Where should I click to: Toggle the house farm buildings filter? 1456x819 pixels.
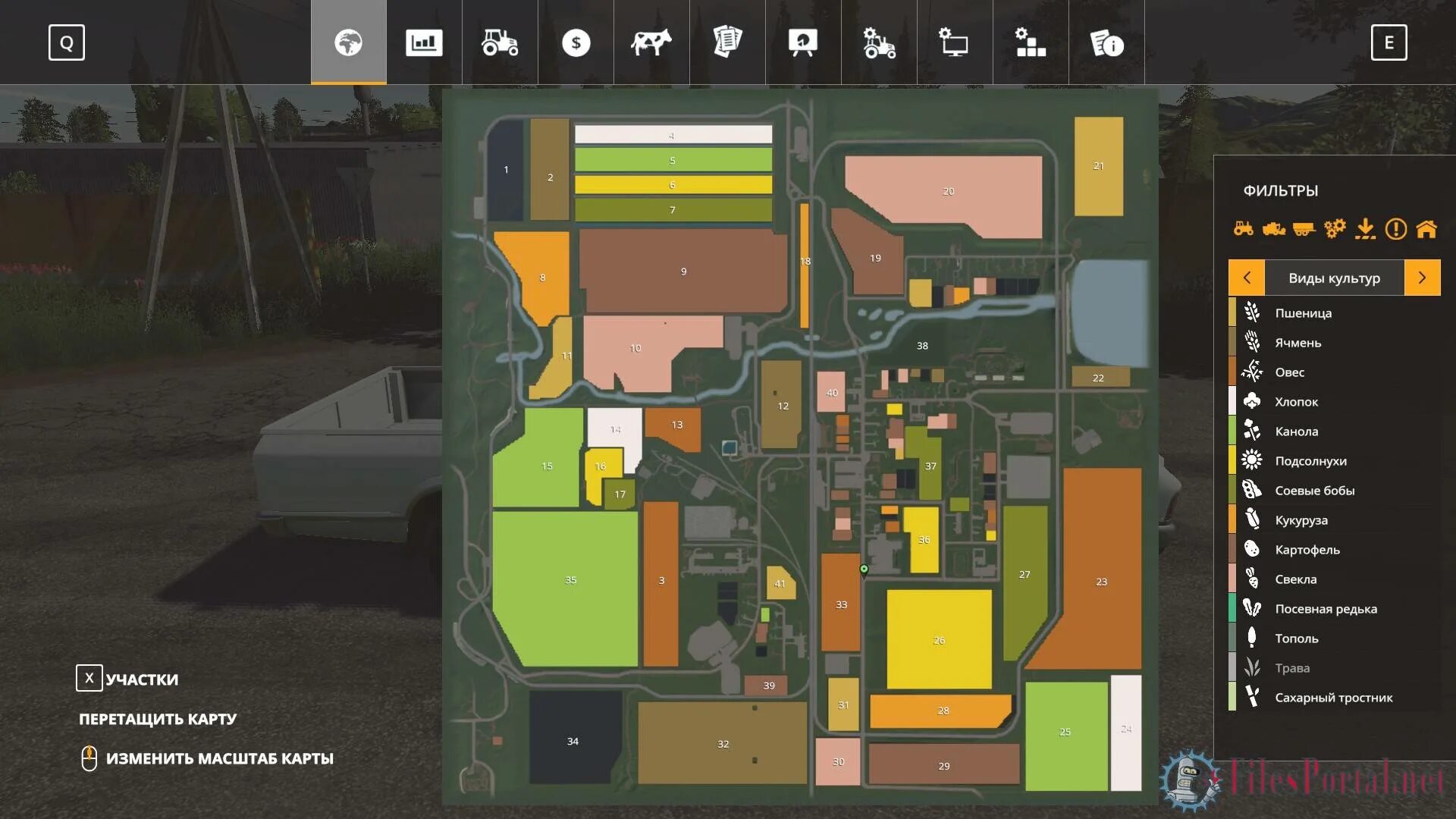[1426, 228]
